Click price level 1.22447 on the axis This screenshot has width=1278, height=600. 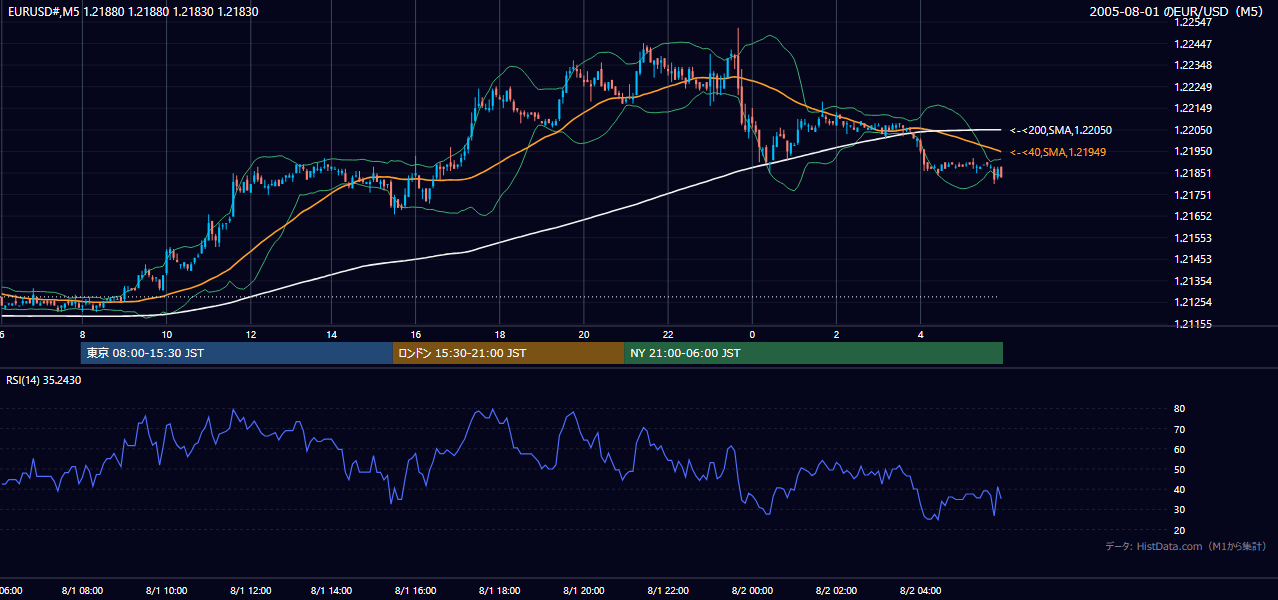pos(1194,44)
